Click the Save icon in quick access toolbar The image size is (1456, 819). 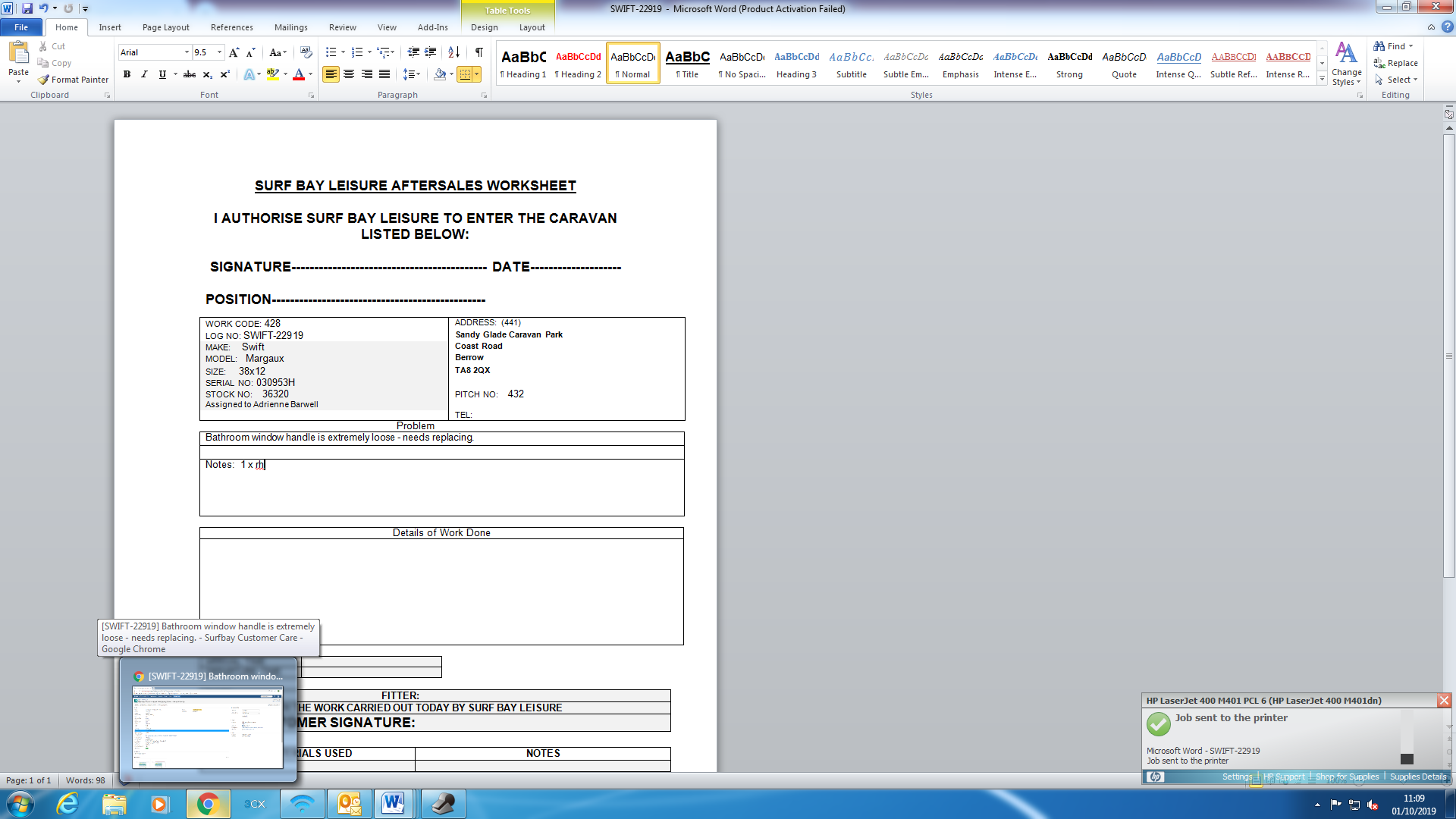pos(27,8)
